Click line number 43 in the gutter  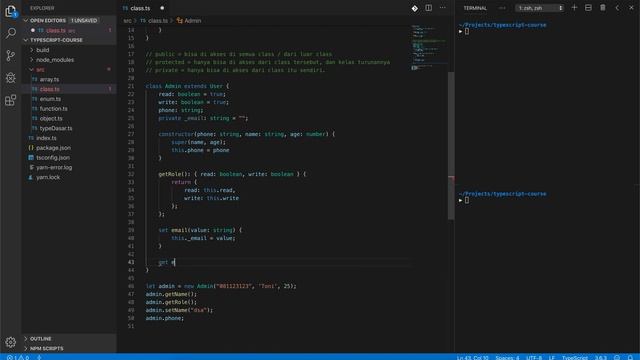(x=131, y=262)
